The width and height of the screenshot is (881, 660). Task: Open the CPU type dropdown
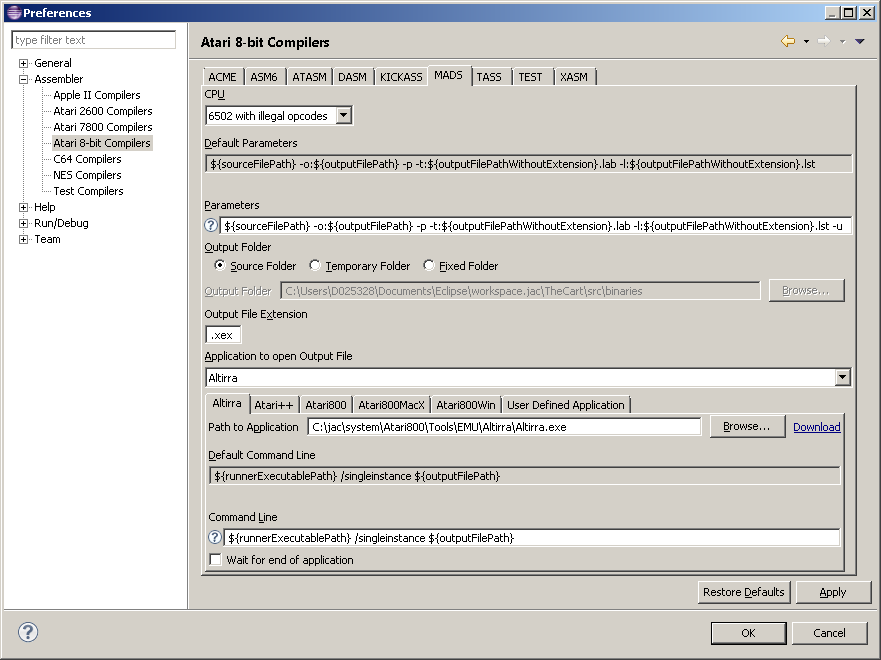pyautogui.click(x=343, y=116)
